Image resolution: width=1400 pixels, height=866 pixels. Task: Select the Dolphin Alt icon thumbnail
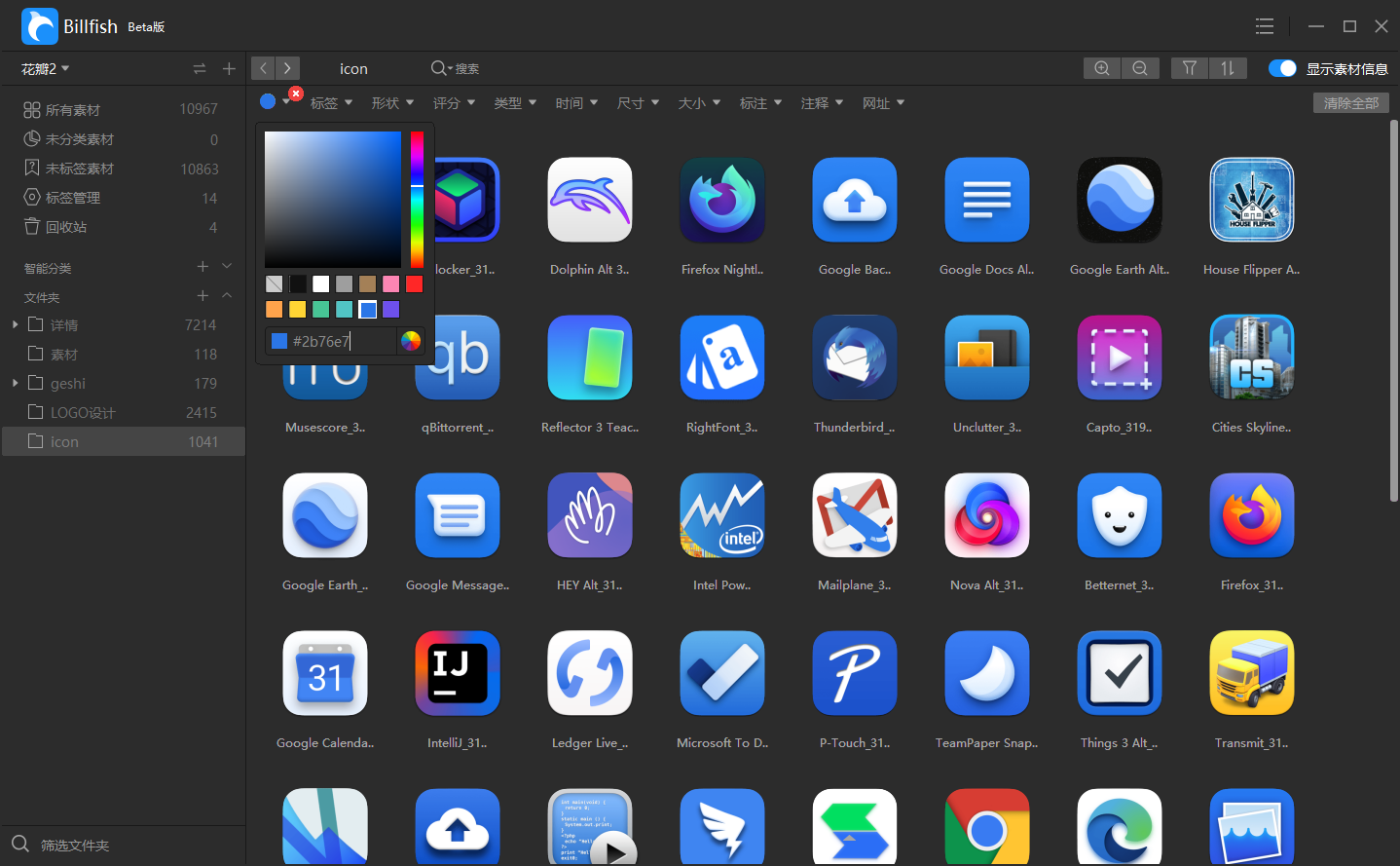click(x=590, y=200)
